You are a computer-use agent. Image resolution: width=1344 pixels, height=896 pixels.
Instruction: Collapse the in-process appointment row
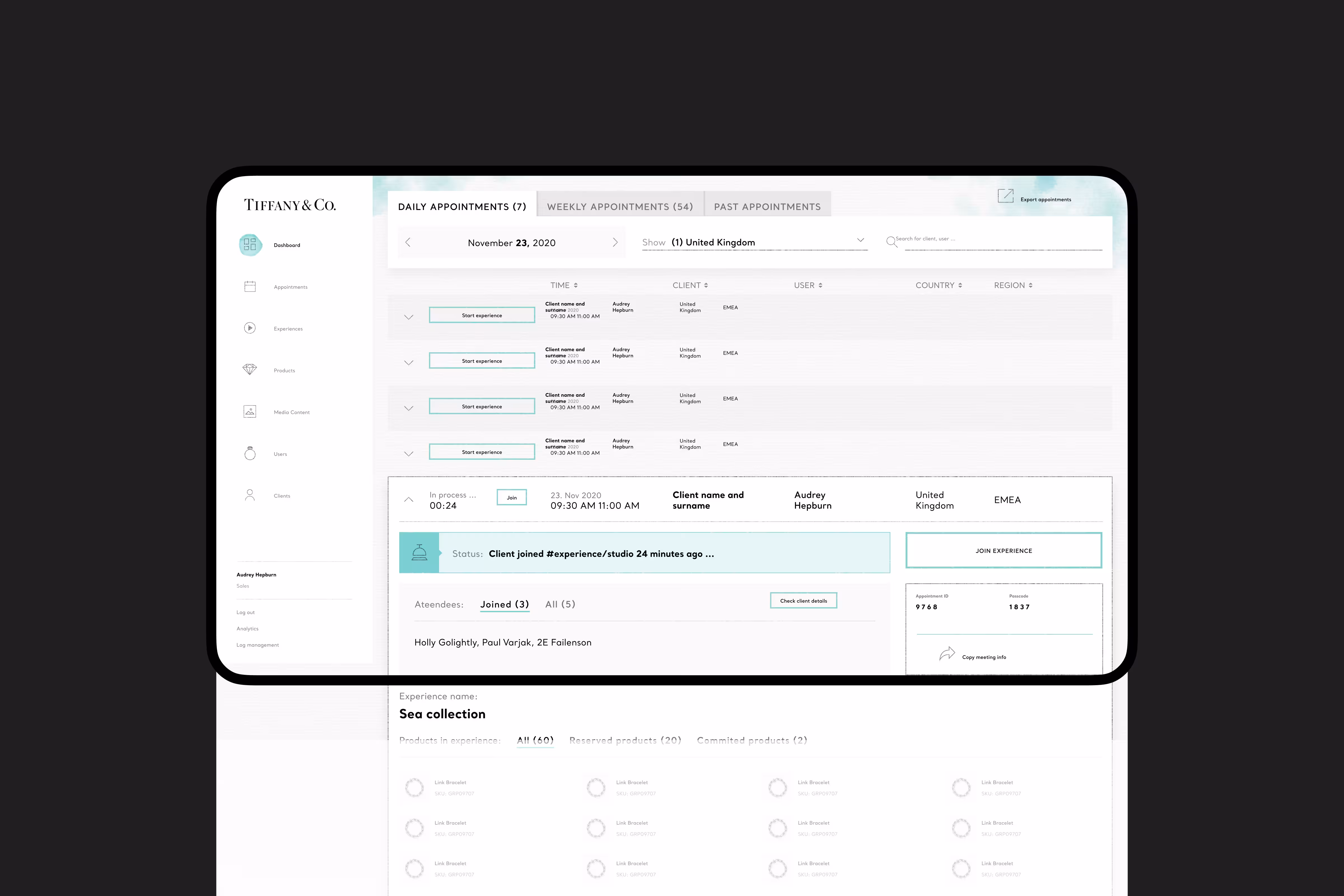[x=409, y=500]
